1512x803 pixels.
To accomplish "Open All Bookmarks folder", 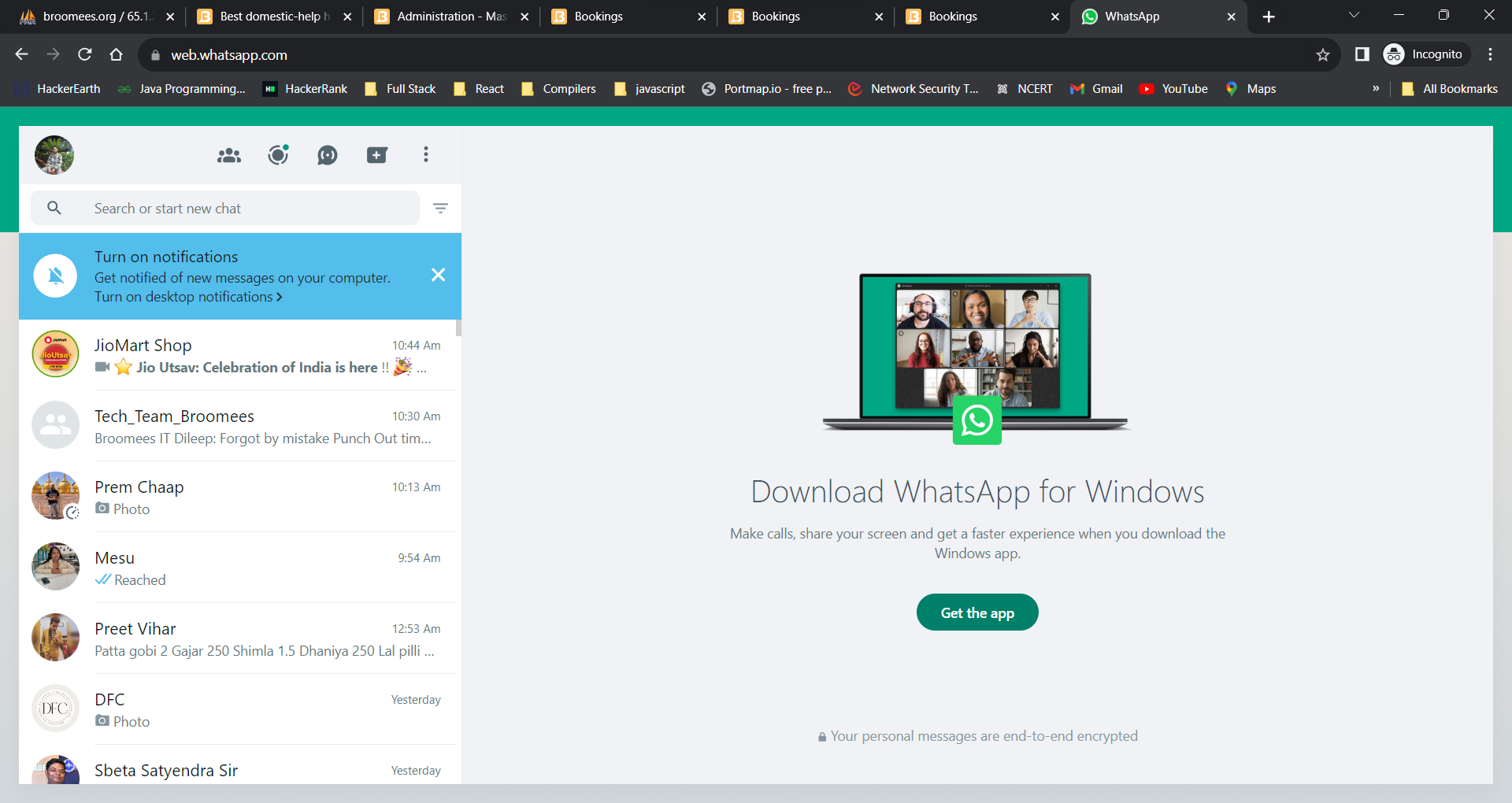I will (x=1450, y=89).
